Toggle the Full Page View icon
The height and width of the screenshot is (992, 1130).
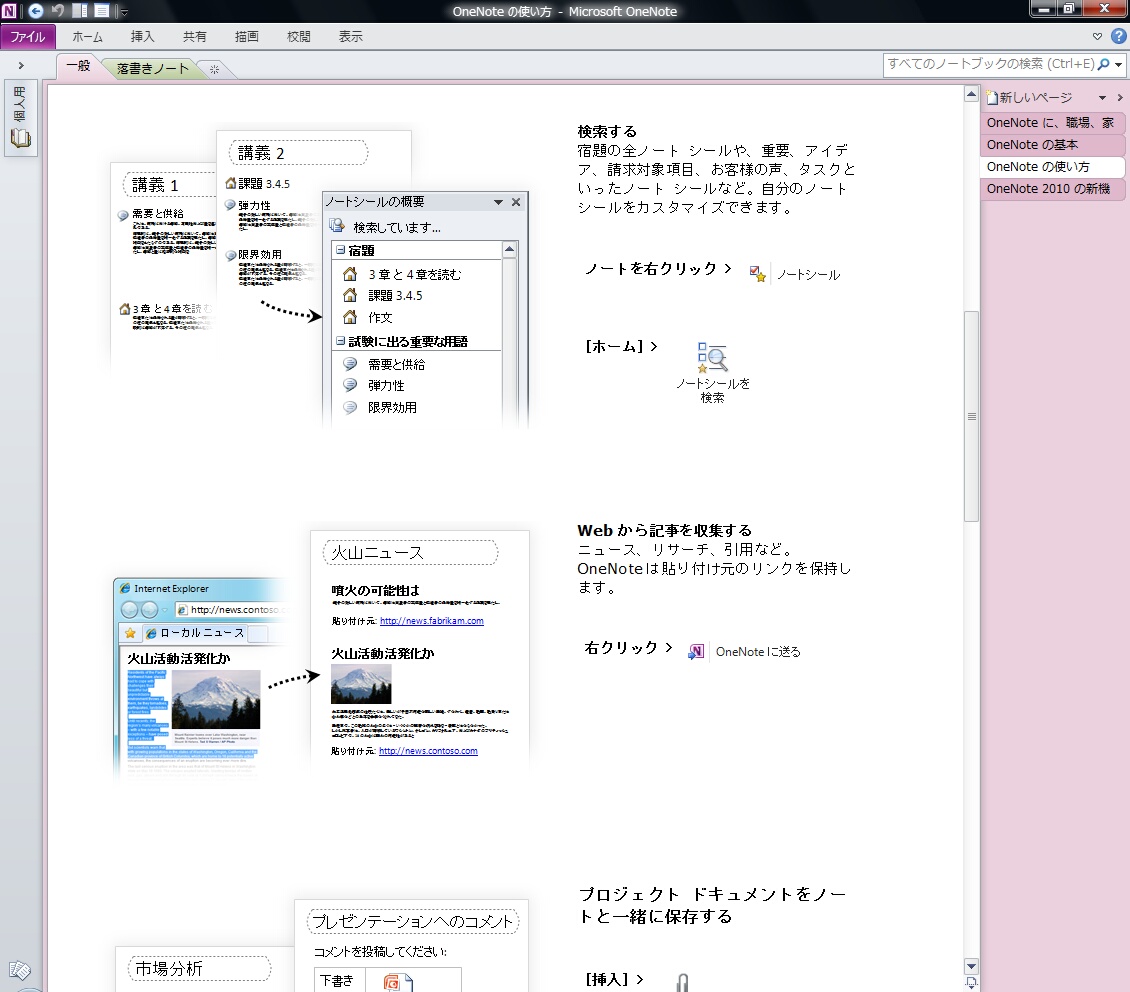[x=102, y=11]
